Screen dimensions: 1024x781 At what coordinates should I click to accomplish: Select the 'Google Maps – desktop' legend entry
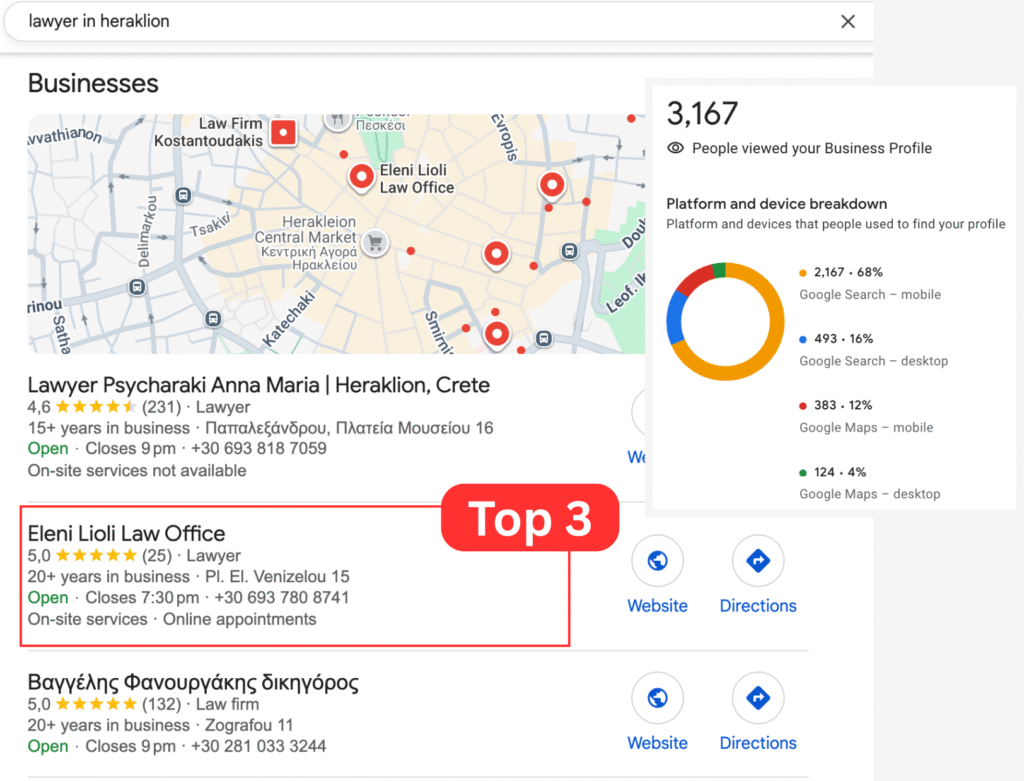click(x=870, y=494)
